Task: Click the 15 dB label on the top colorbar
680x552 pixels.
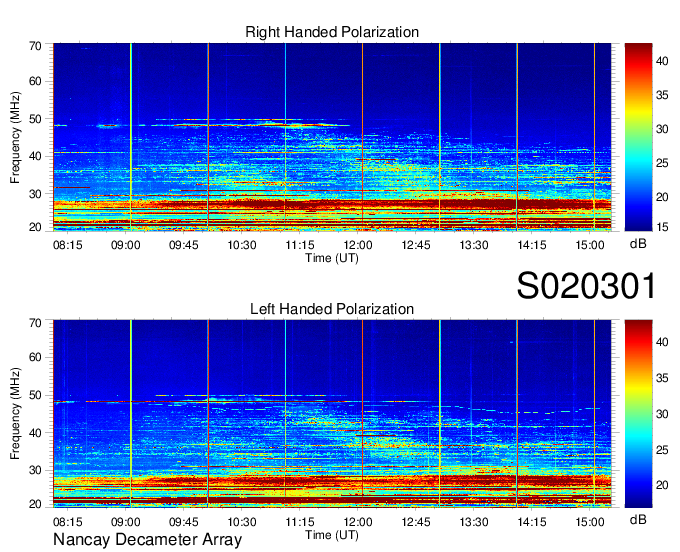Action: pyautogui.click(x=662, y=226)
